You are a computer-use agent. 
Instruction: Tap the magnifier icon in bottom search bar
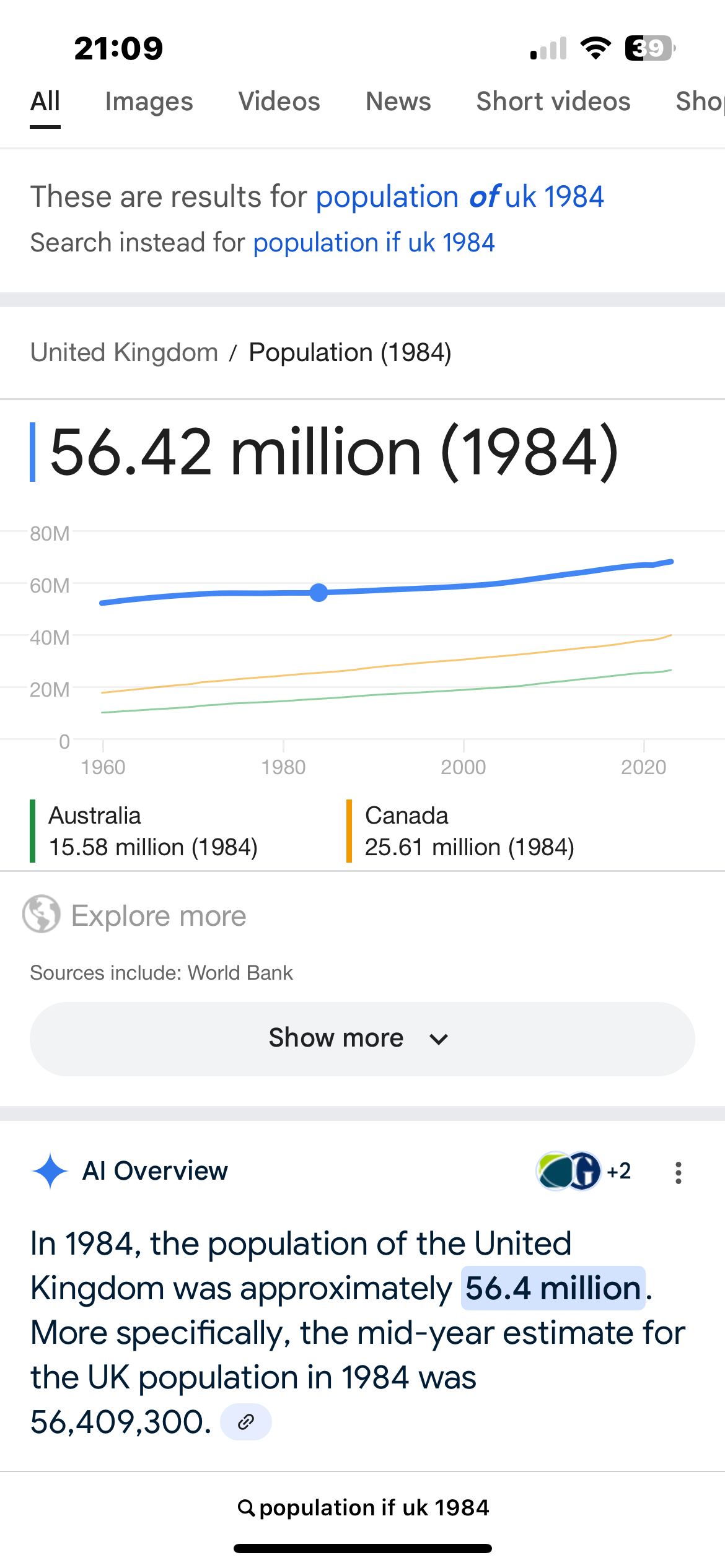246,1508
